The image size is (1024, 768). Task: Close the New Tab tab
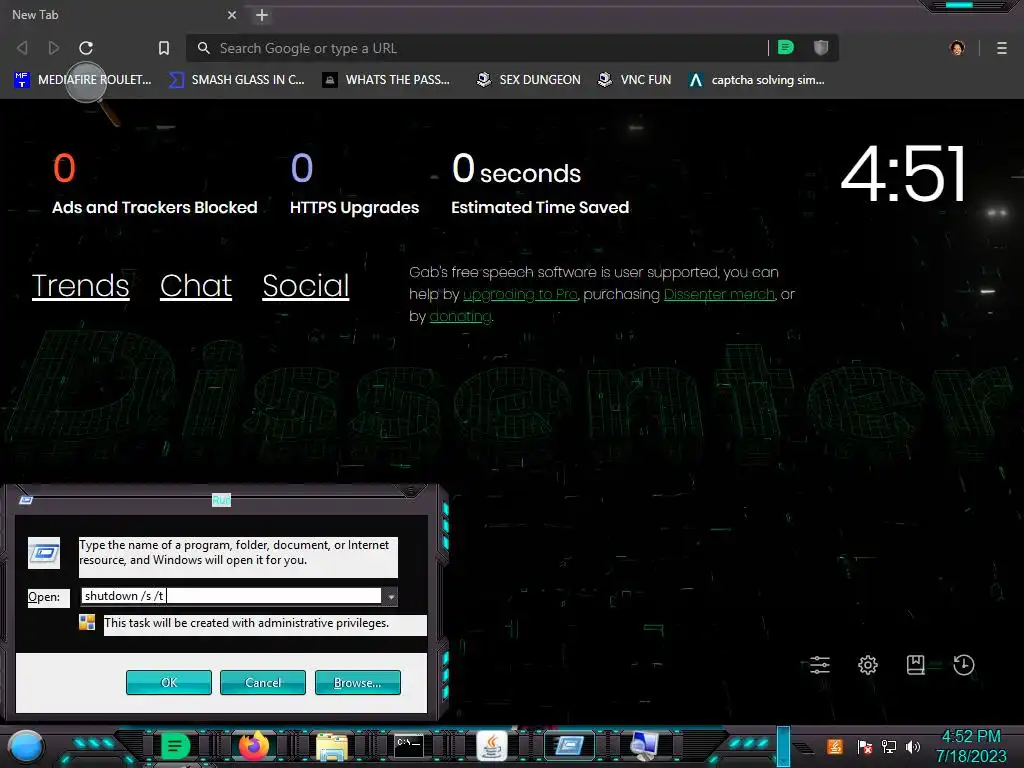pos(232,15)
